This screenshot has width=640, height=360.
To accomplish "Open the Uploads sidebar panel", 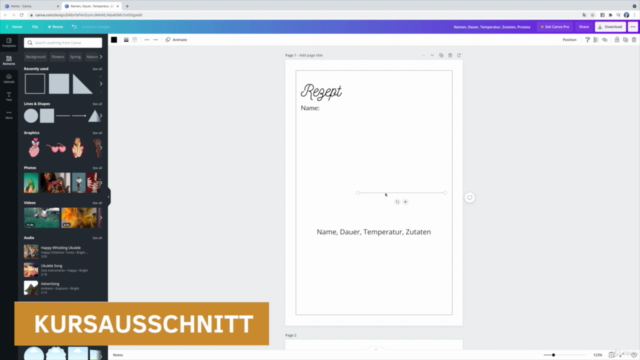I will pos(9,78).
